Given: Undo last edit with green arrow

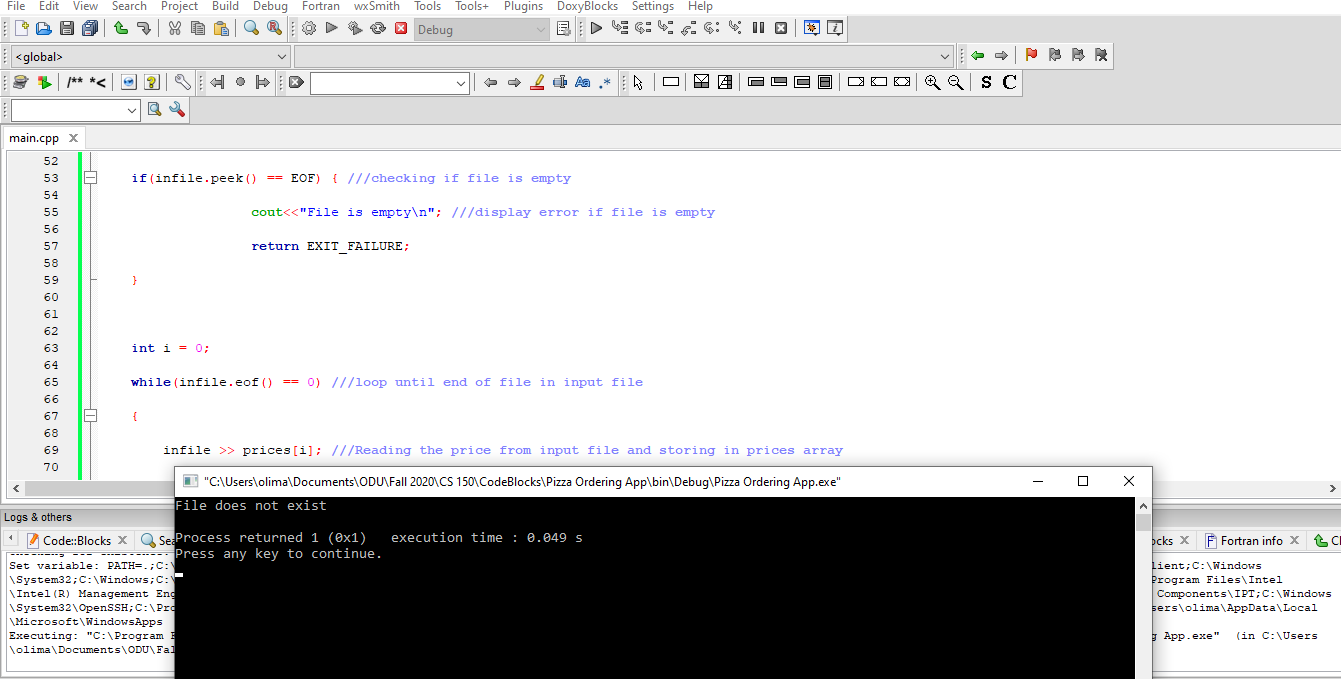Looking at the screenshot, I should (x=121, y=28).
